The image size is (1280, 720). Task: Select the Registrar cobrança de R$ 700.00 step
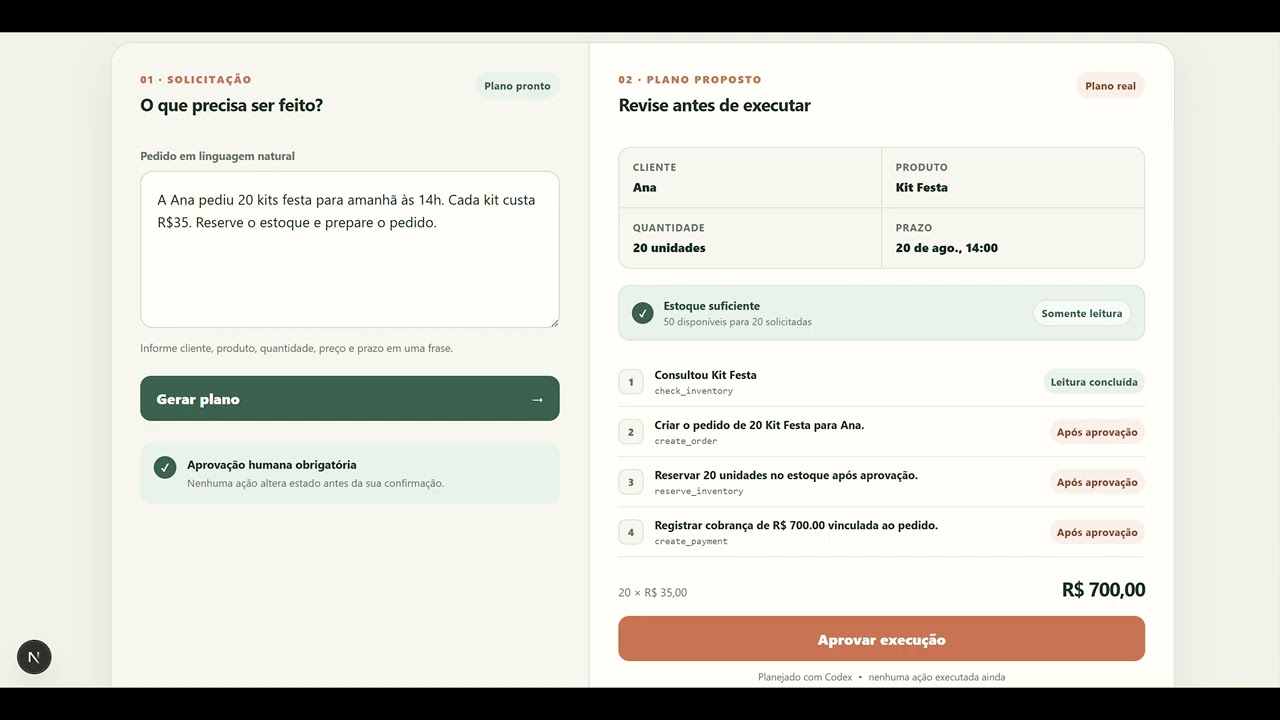[796, 525]
